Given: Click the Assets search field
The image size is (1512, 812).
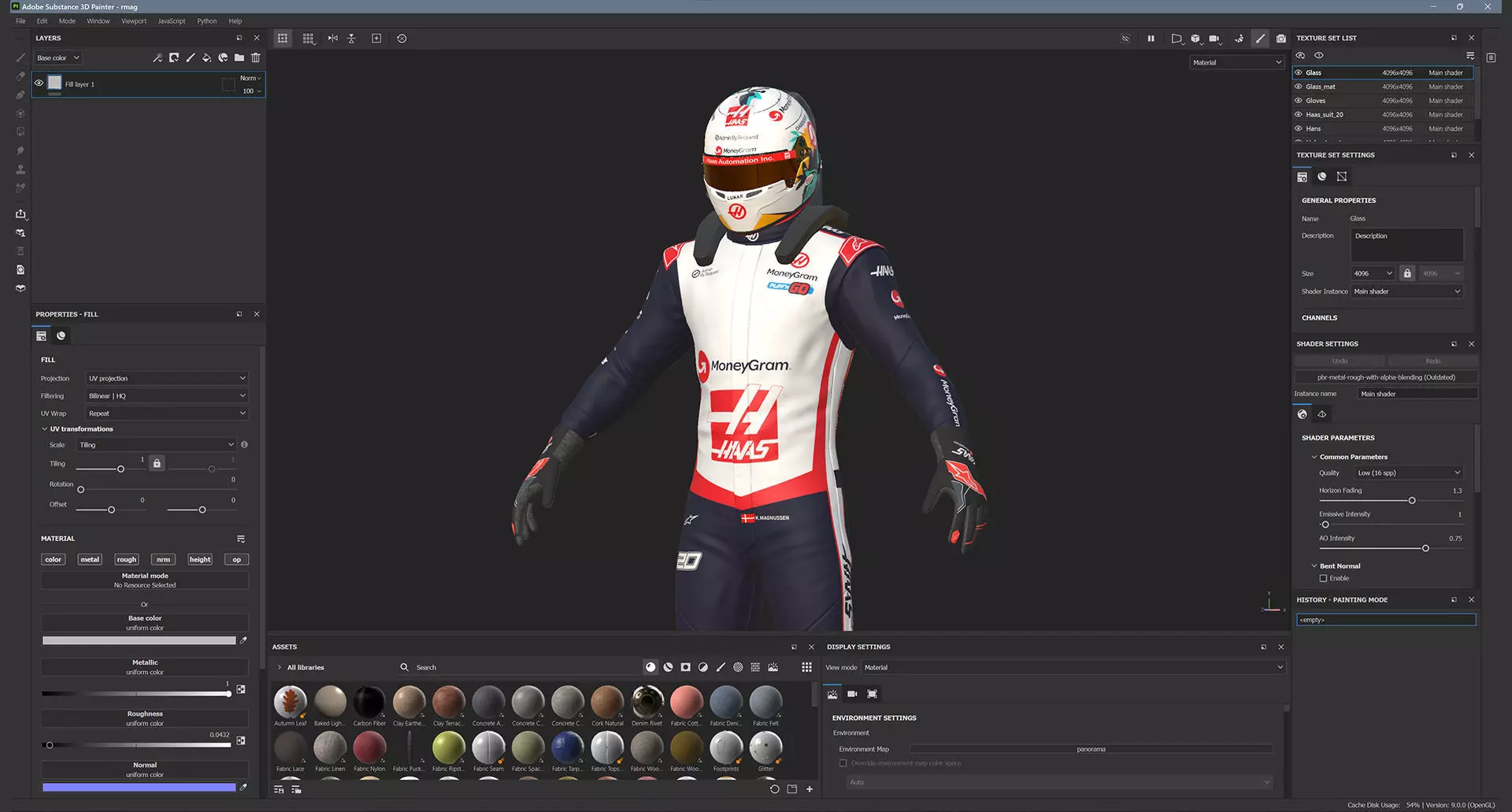Looking at the screenshot, I should [520, 667].
